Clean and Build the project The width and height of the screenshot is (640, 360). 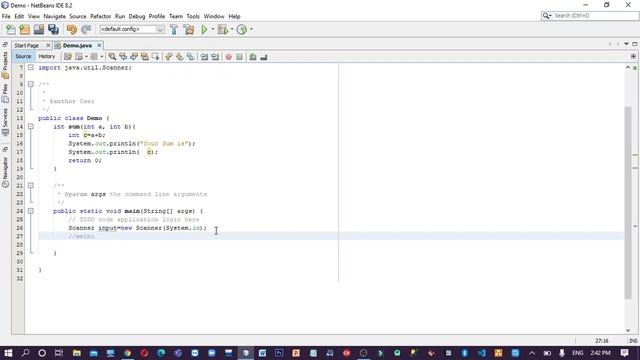coord(189,29)
